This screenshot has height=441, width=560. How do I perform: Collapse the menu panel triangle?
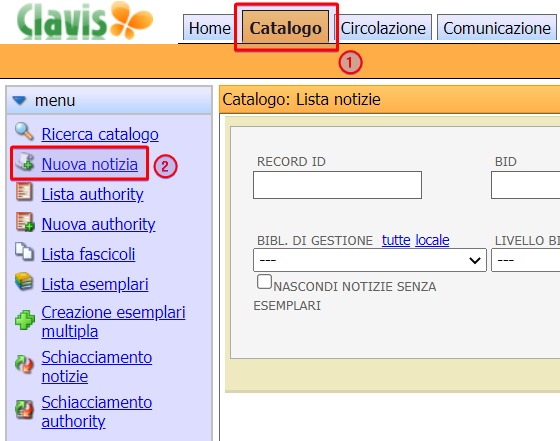(x=19, y=100)
